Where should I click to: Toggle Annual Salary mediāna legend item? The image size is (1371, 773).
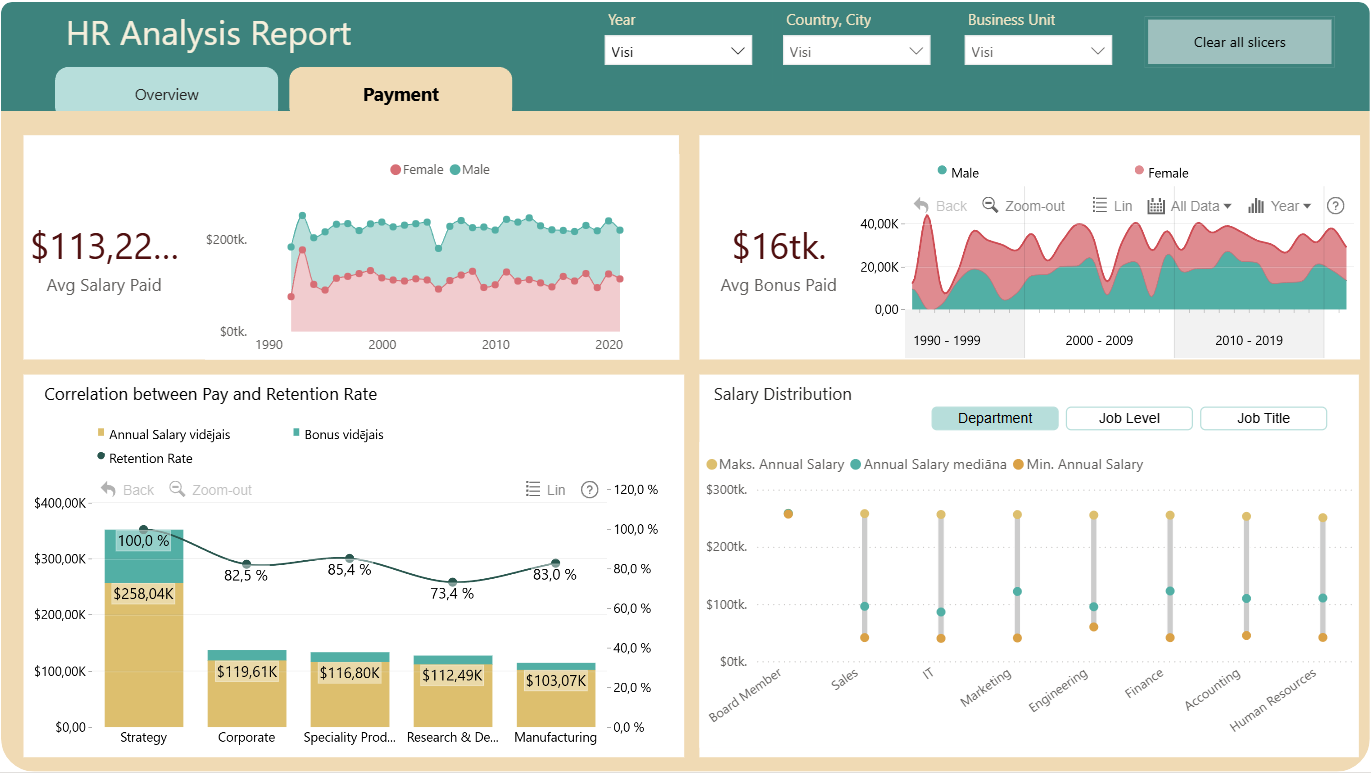[927, 464]
